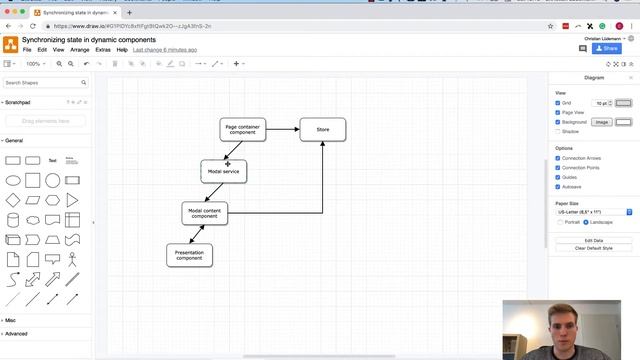Open the US-Letter paper size dropdown

(x=594, y=212)
